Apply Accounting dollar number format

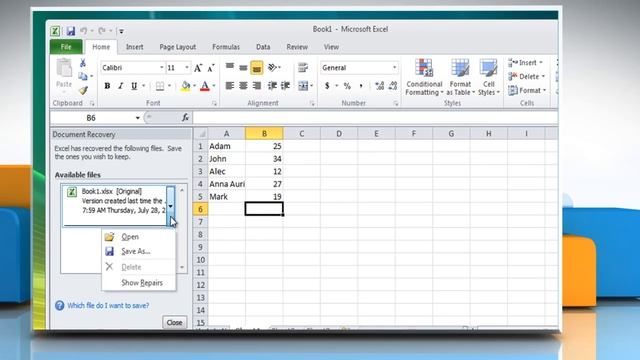point(327,86)
